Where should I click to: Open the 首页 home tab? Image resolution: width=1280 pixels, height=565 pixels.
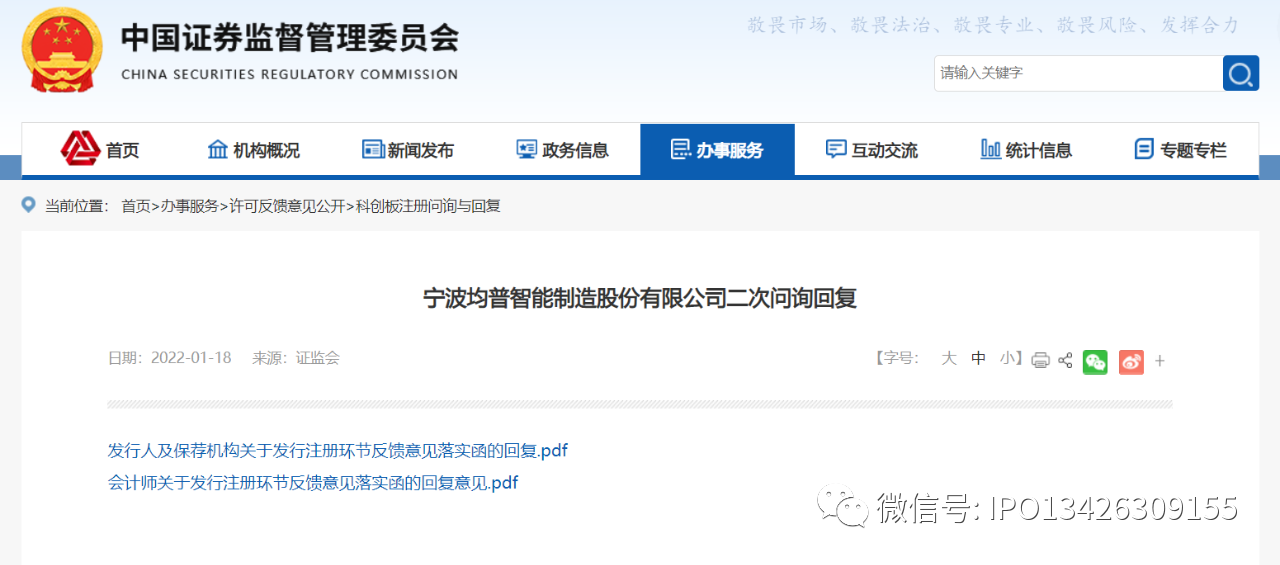pyautogui.click(x=101, y=150)
